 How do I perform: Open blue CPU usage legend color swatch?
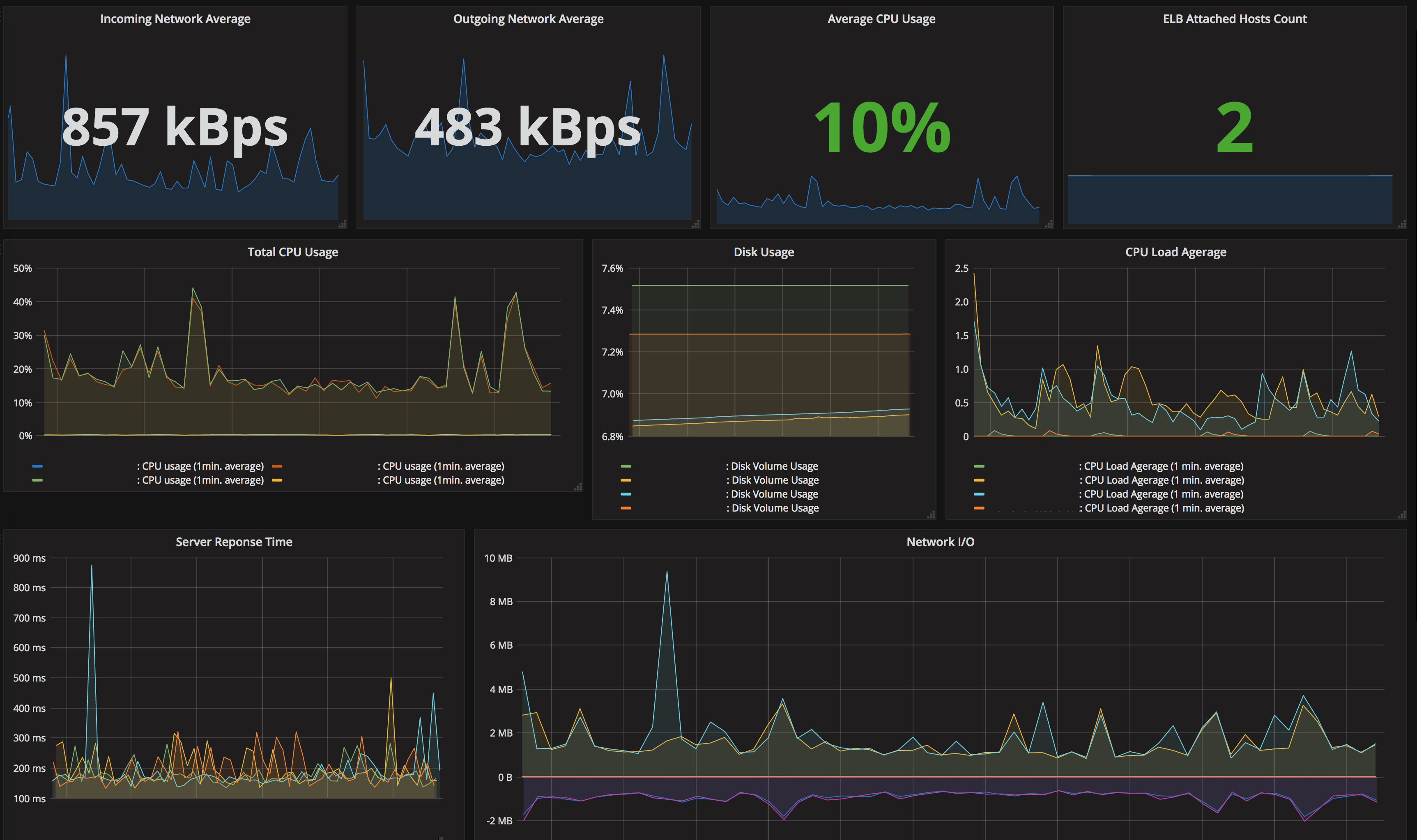coord(37,466)
